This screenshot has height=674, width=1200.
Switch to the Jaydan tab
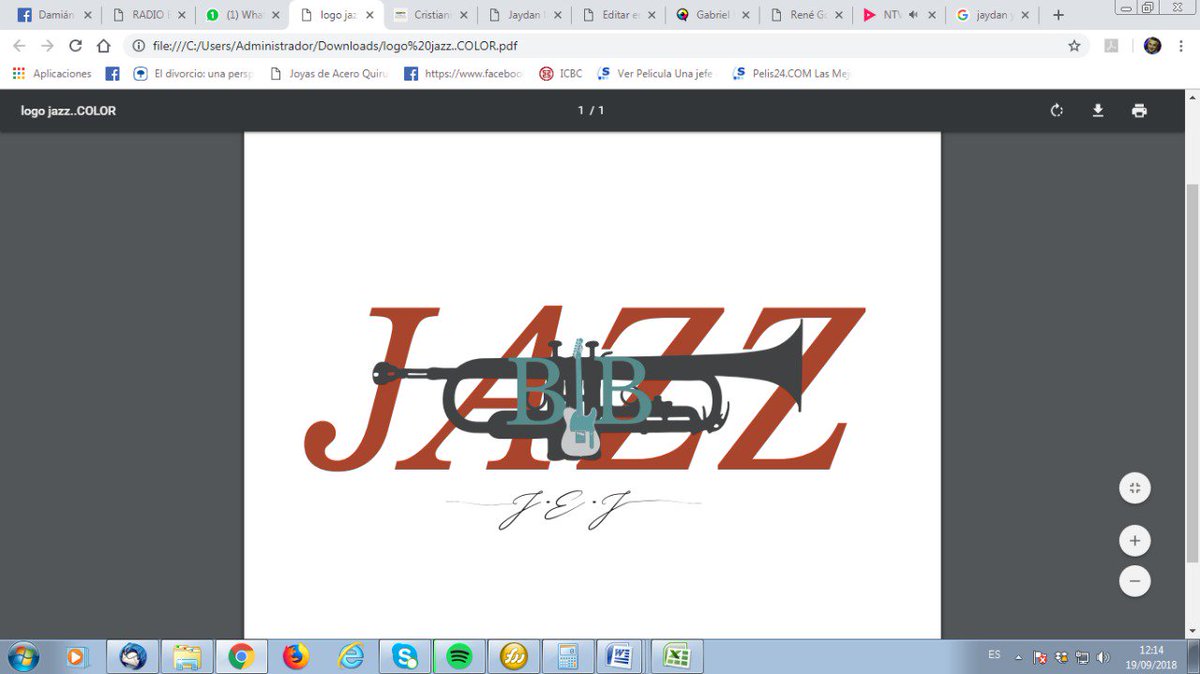tap(523, 15)
